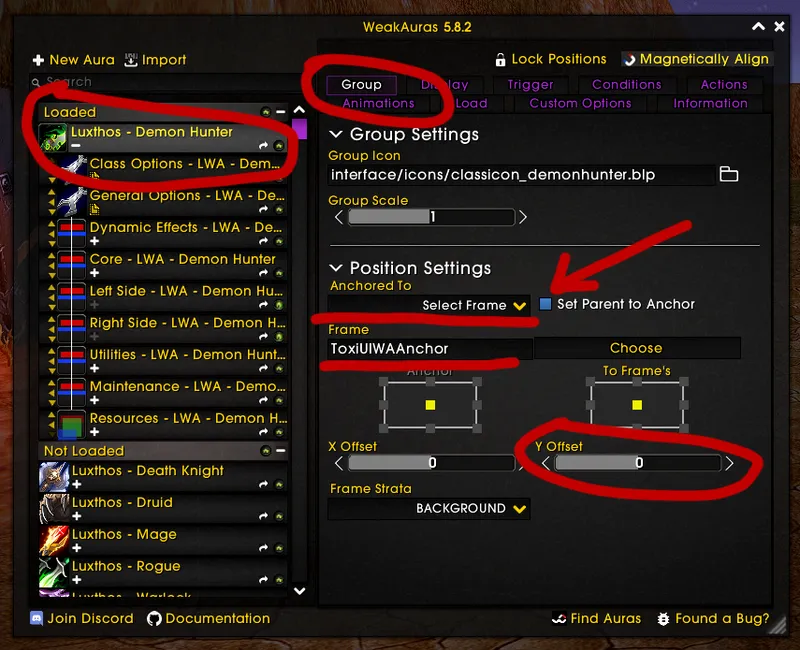Screen dimensions: 800x650
Task: Click the New Aura button
Action: [74, 60]
